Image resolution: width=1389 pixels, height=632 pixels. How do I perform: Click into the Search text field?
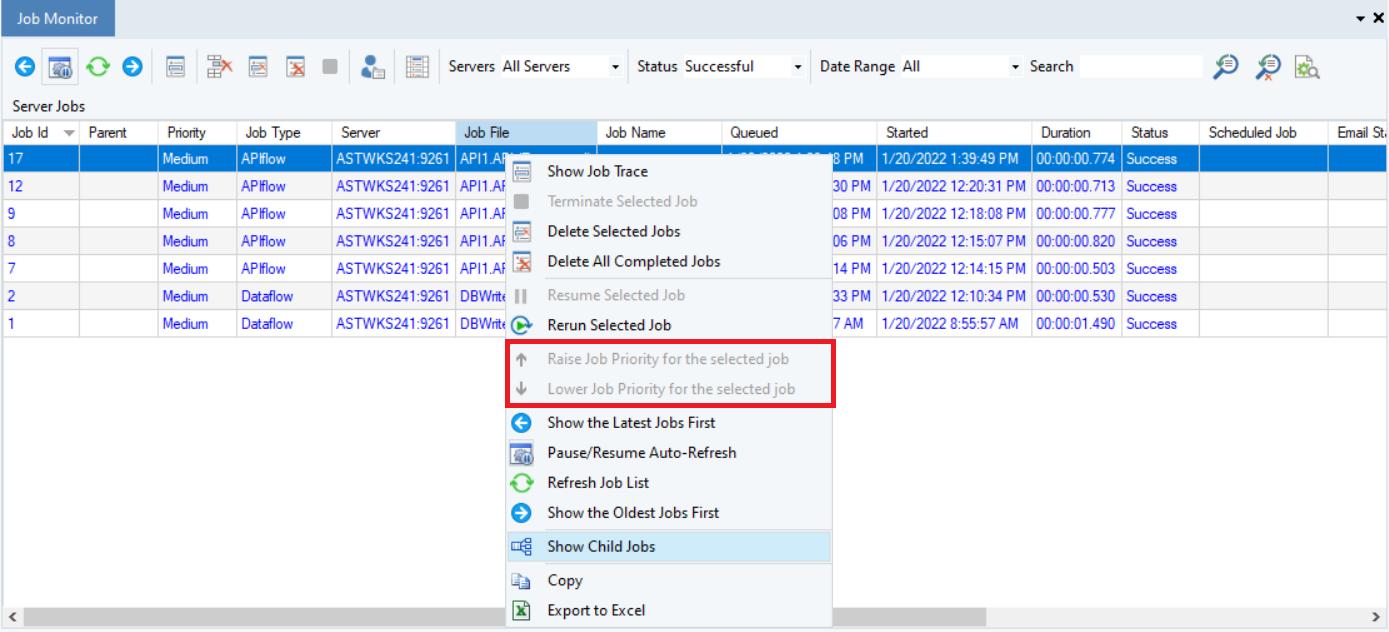point(1140,67)
